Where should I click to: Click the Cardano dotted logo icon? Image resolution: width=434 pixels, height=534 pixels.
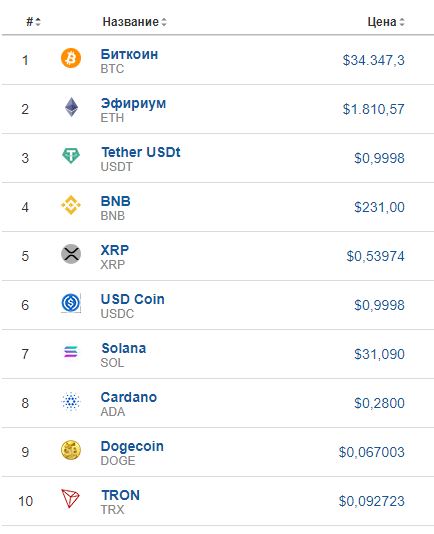coord(71,401)
